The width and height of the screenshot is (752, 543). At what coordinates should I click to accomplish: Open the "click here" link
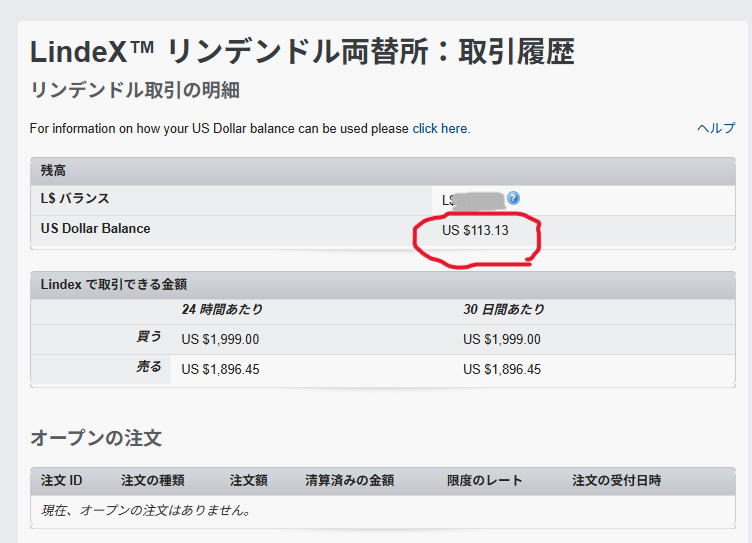(x=440, y=129)
